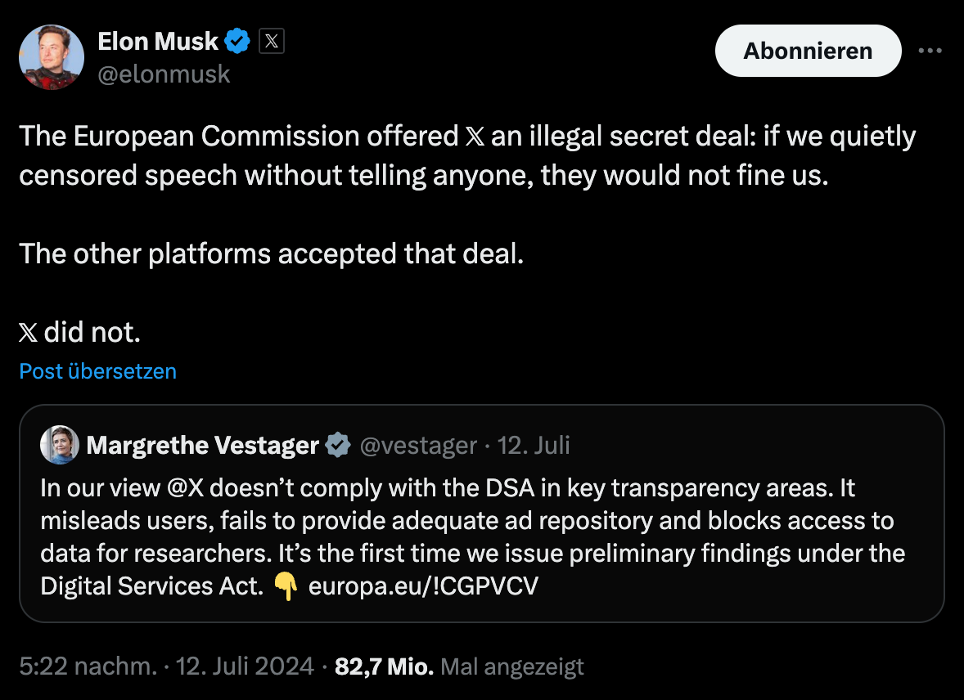
Task: Click Margrethe Vestager's avatar in quoted post
Action: [60, 445]
